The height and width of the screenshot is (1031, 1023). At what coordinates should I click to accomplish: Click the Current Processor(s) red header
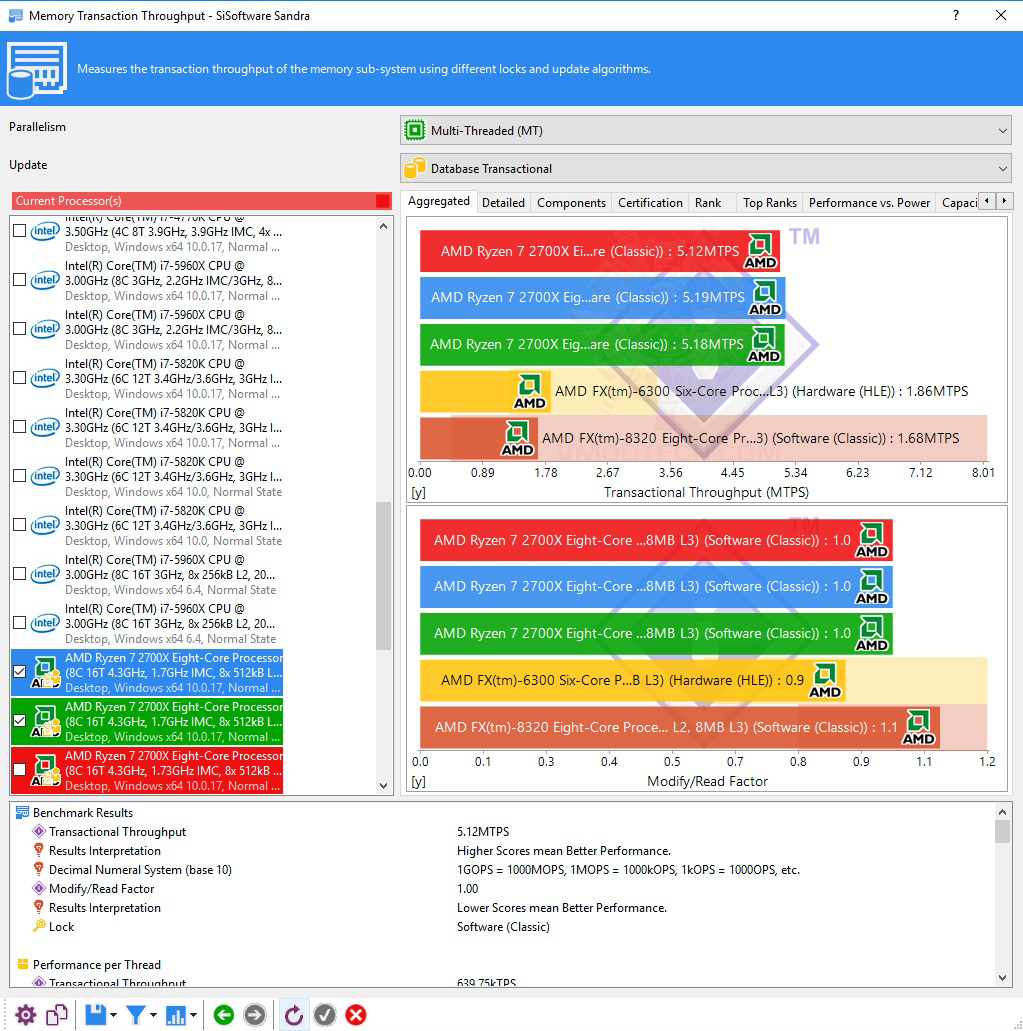point(201,201)
